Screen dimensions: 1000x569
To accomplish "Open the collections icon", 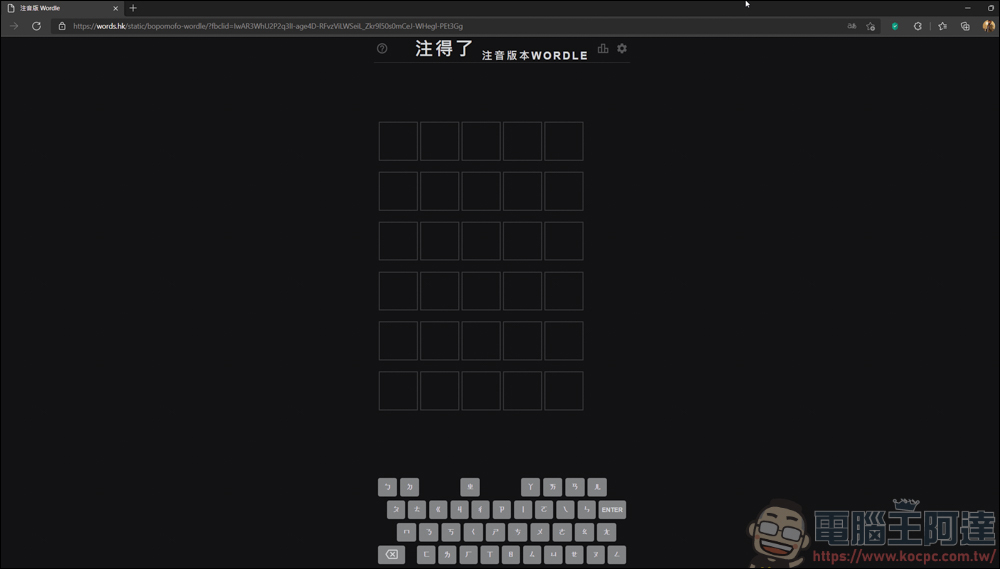I will [965, 26].
